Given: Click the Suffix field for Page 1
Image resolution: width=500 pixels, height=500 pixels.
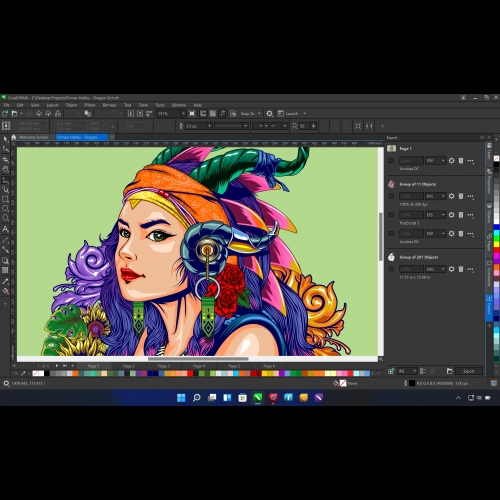Looking at the screenshot, I should [411, 161].
